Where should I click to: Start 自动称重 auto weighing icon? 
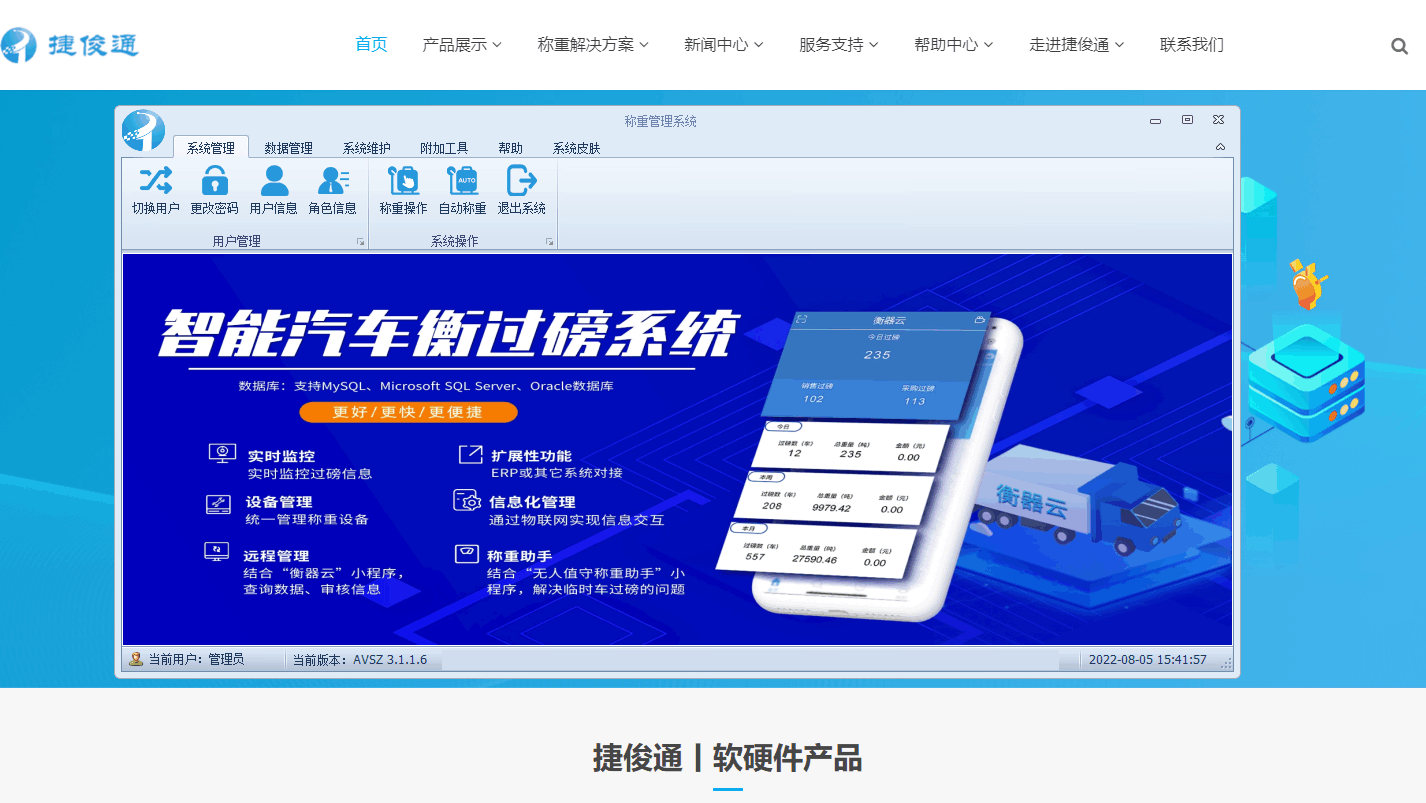[x=462, y=180]
